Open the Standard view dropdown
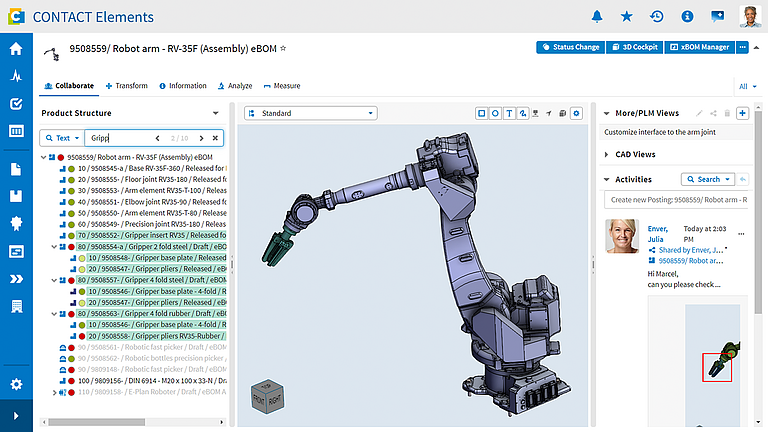Screen dimensions: 768x432 tap(311, 113)
